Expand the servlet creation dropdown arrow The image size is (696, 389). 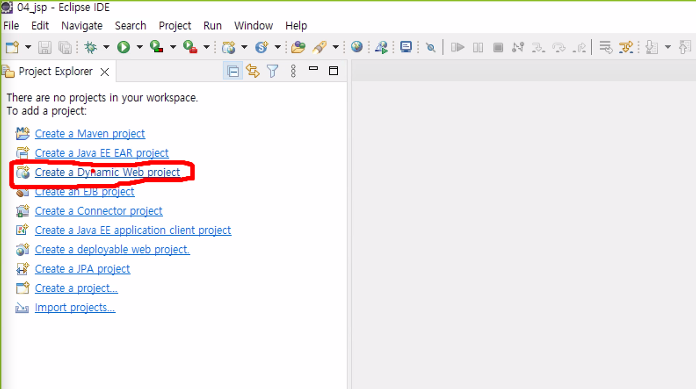[x=277, y=47]
